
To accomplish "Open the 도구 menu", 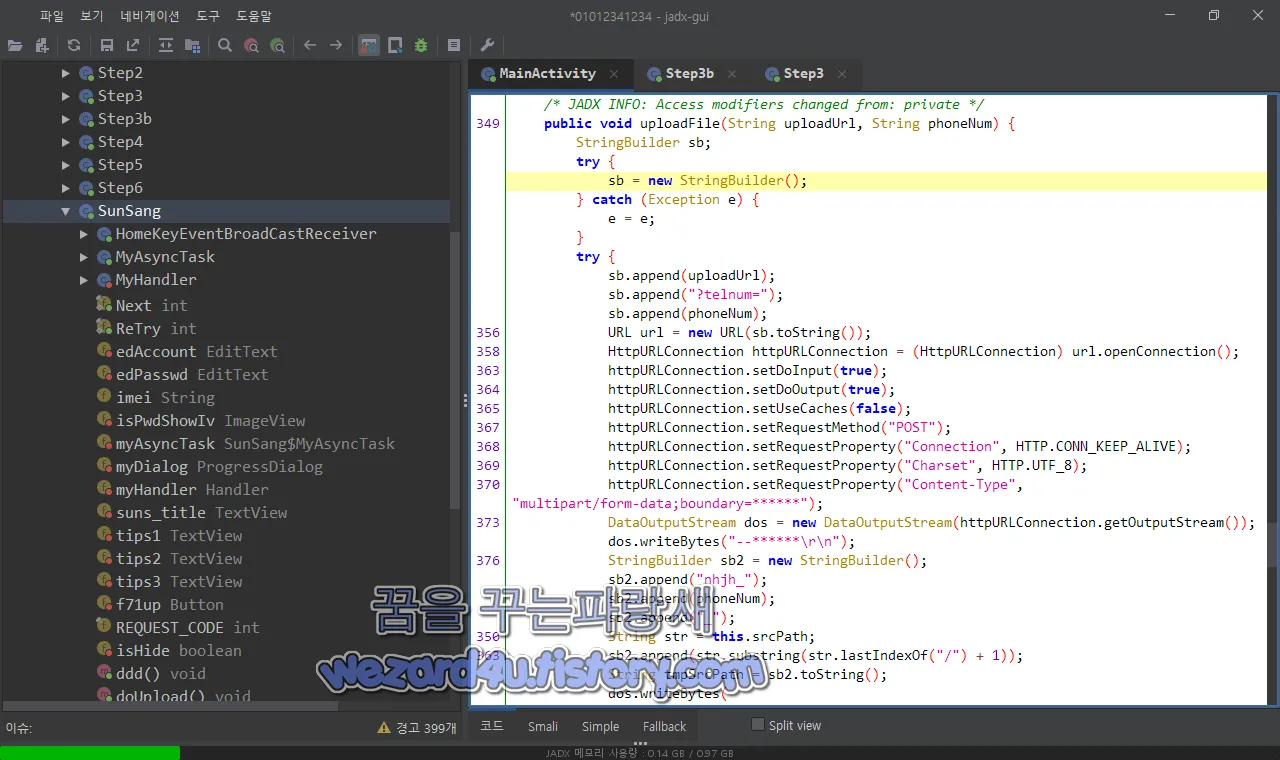I will pos(208,16).
